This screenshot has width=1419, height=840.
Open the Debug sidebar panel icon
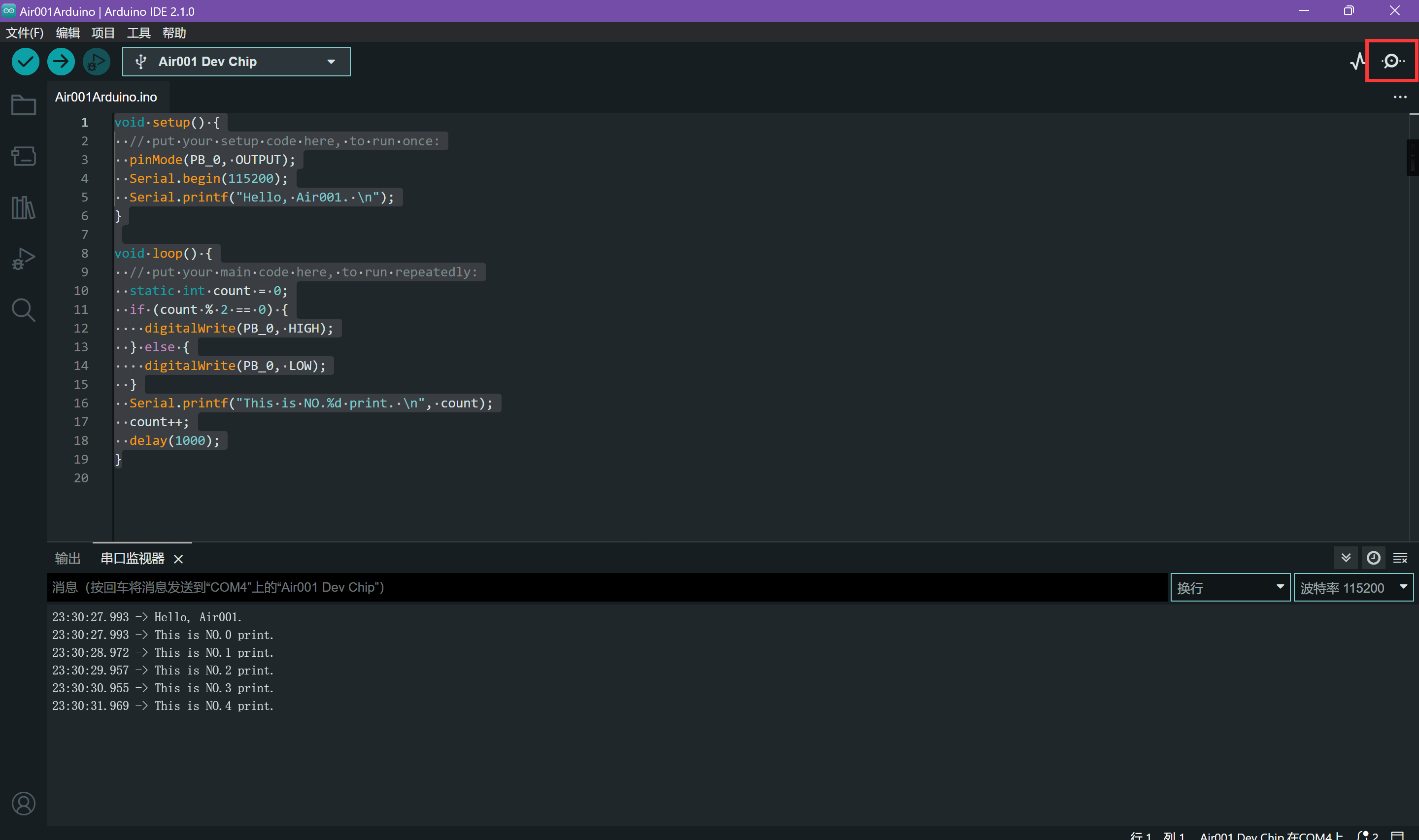tap(23, 259)
